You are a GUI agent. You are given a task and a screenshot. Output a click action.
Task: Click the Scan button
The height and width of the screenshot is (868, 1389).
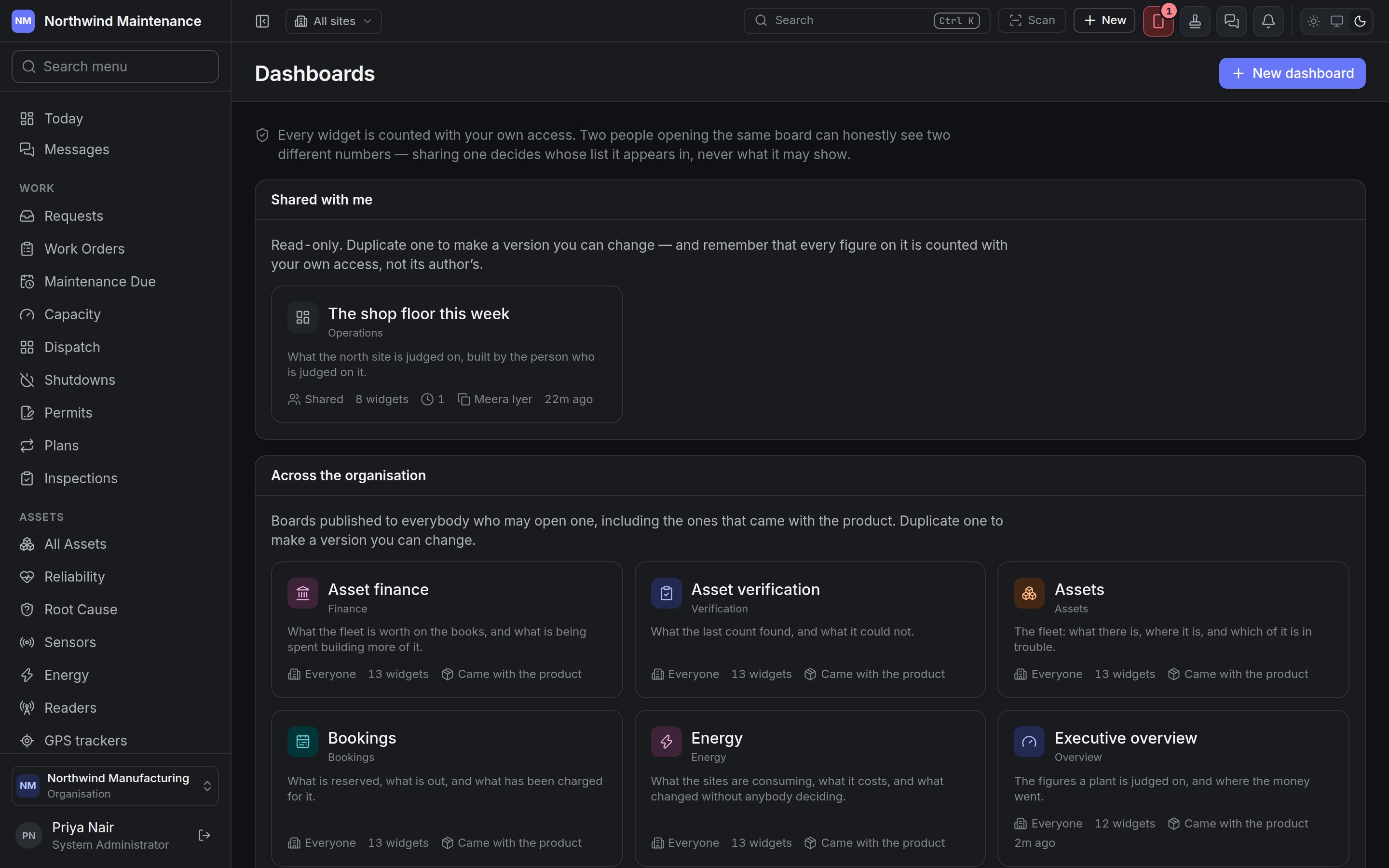click(1032, 20)
